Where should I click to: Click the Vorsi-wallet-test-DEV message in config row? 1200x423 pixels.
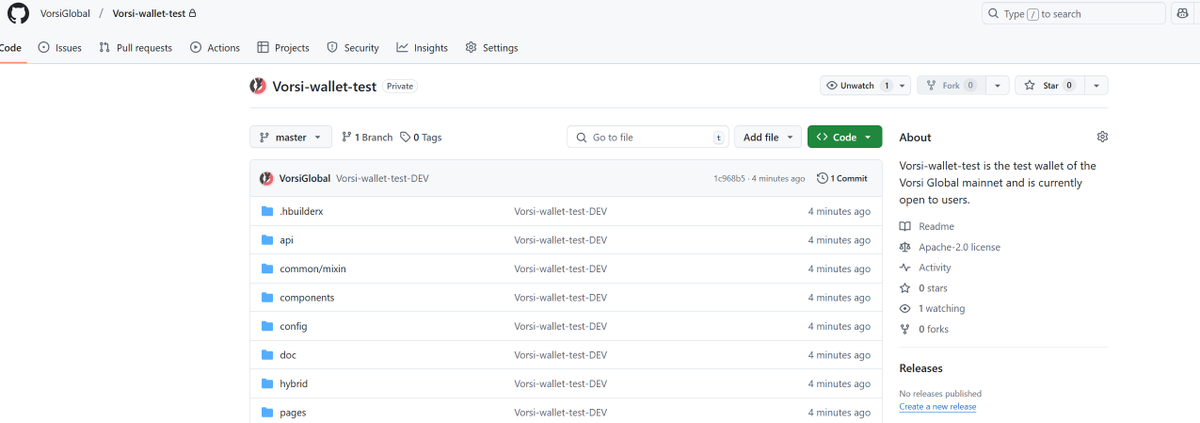pos(560,327)
